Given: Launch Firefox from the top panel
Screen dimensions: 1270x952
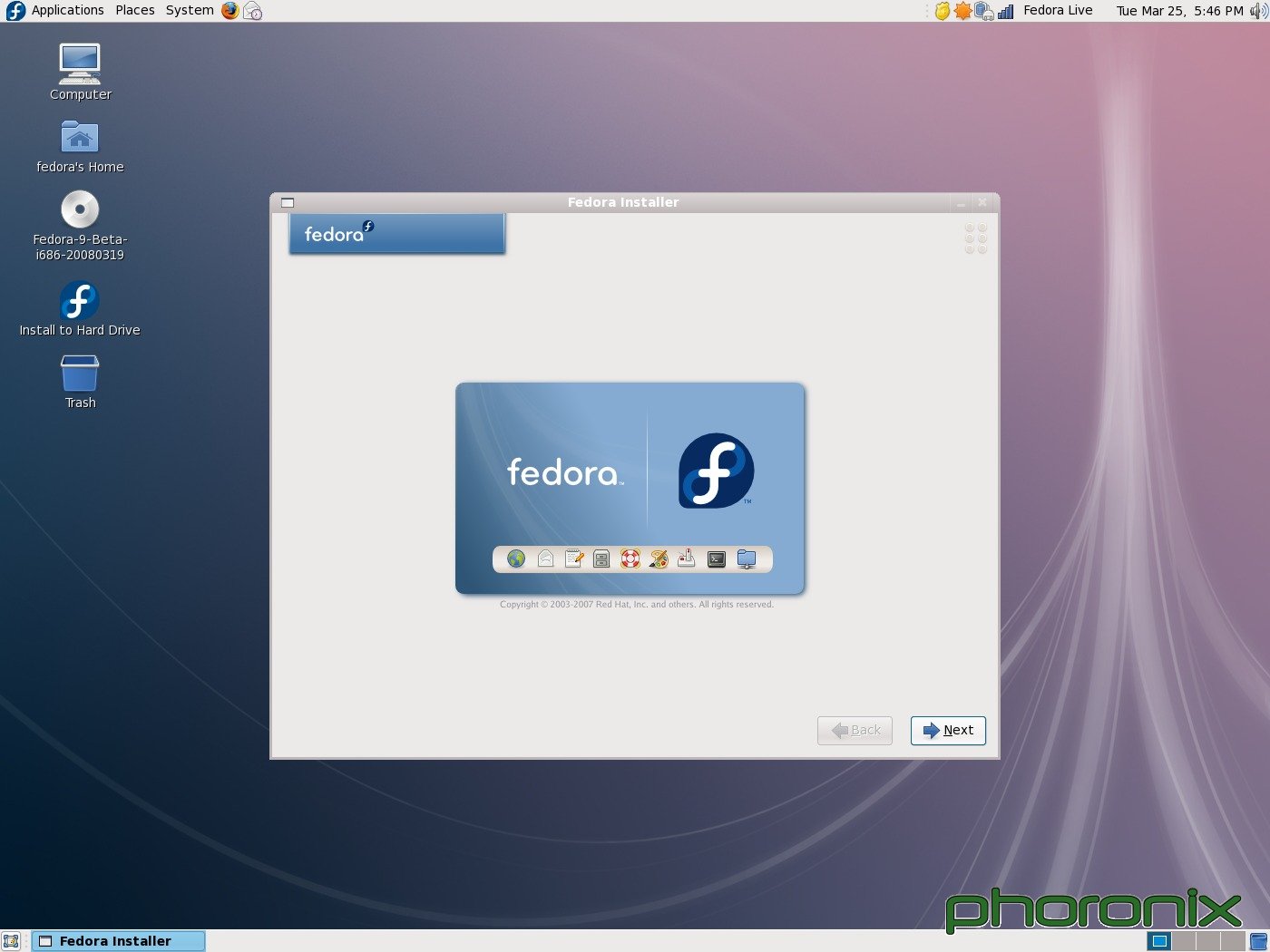Looking at the screenshot, I should [x=230, y=10].
